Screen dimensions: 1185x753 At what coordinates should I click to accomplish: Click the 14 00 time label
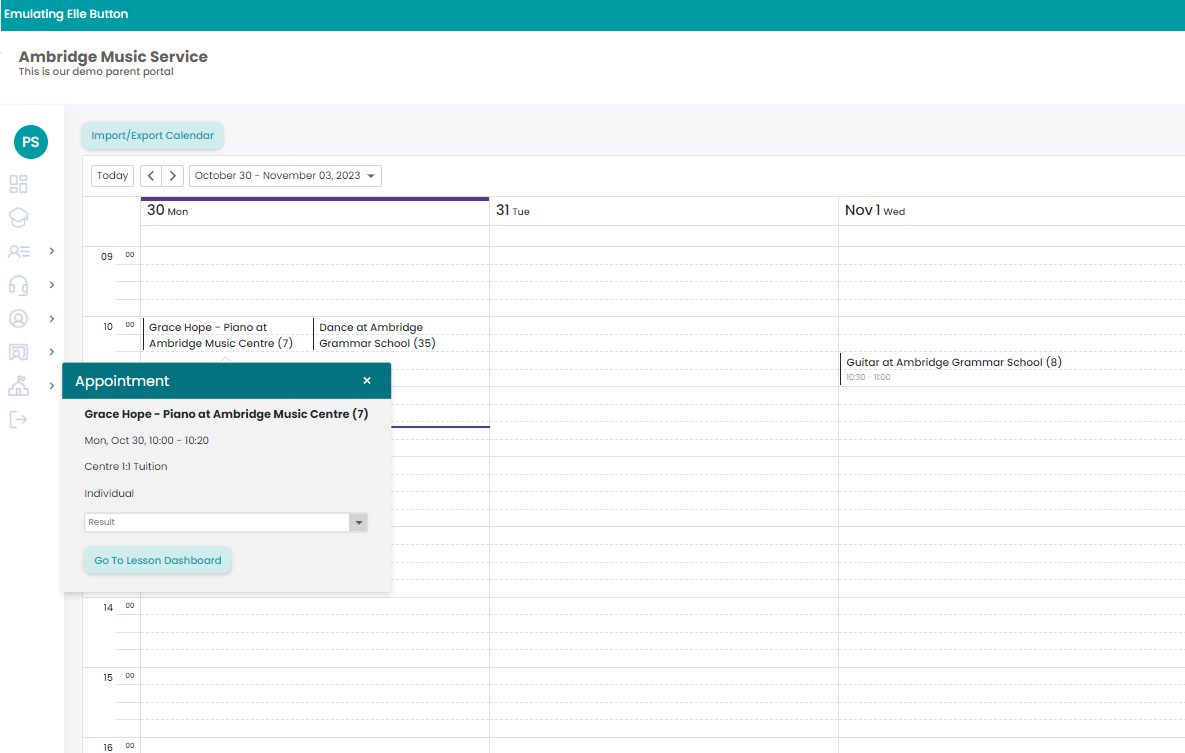pos(118,607)
